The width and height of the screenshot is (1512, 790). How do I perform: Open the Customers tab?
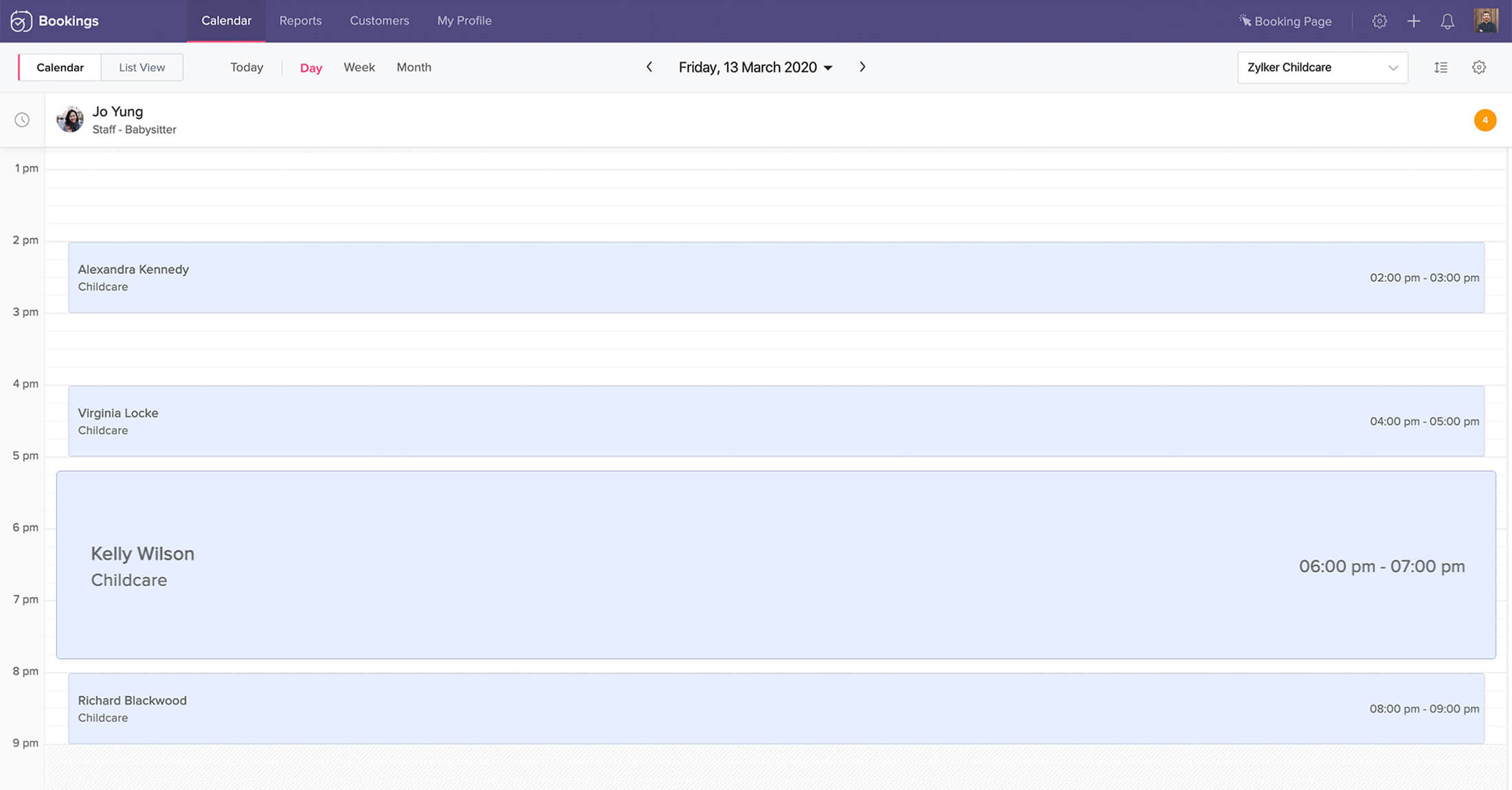[379, 21]
